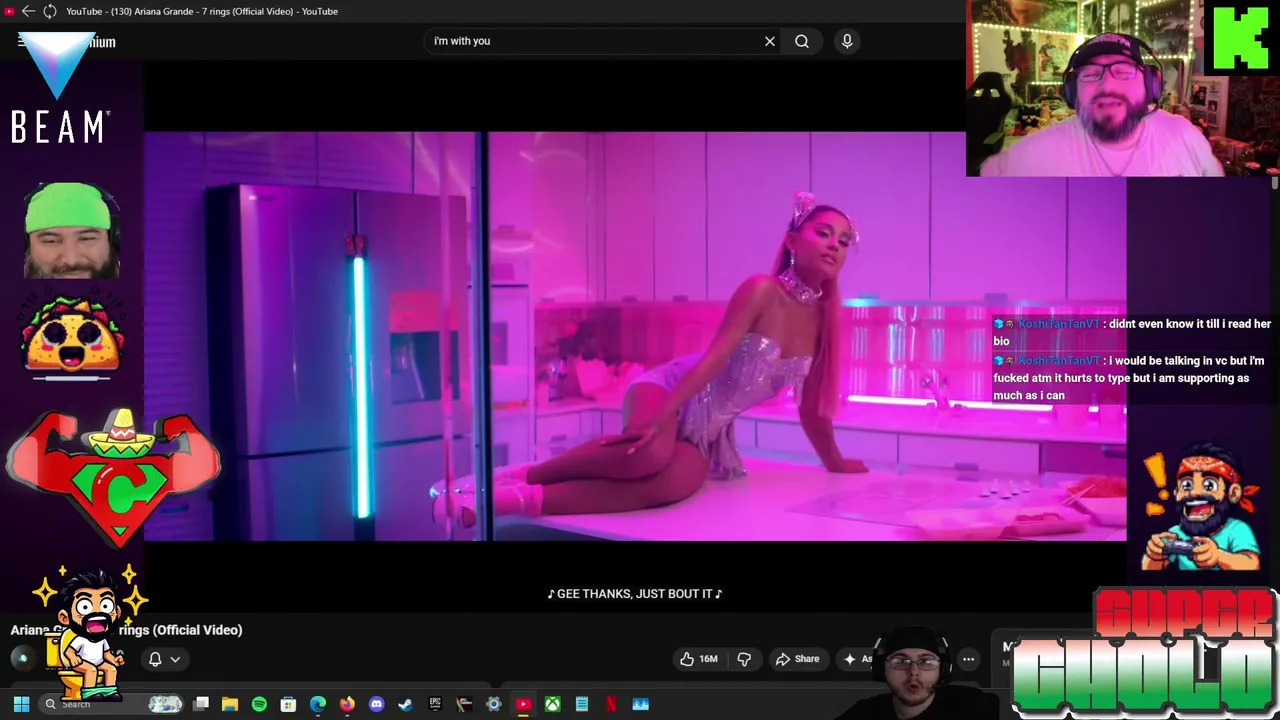Open Task View from the taskbar

point(201,704)
